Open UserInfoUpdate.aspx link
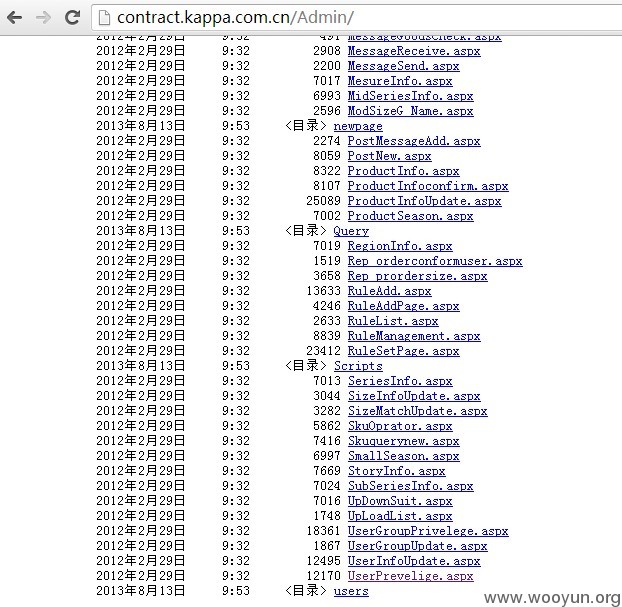This screenshot has height=607, width=622. point(414,561)
